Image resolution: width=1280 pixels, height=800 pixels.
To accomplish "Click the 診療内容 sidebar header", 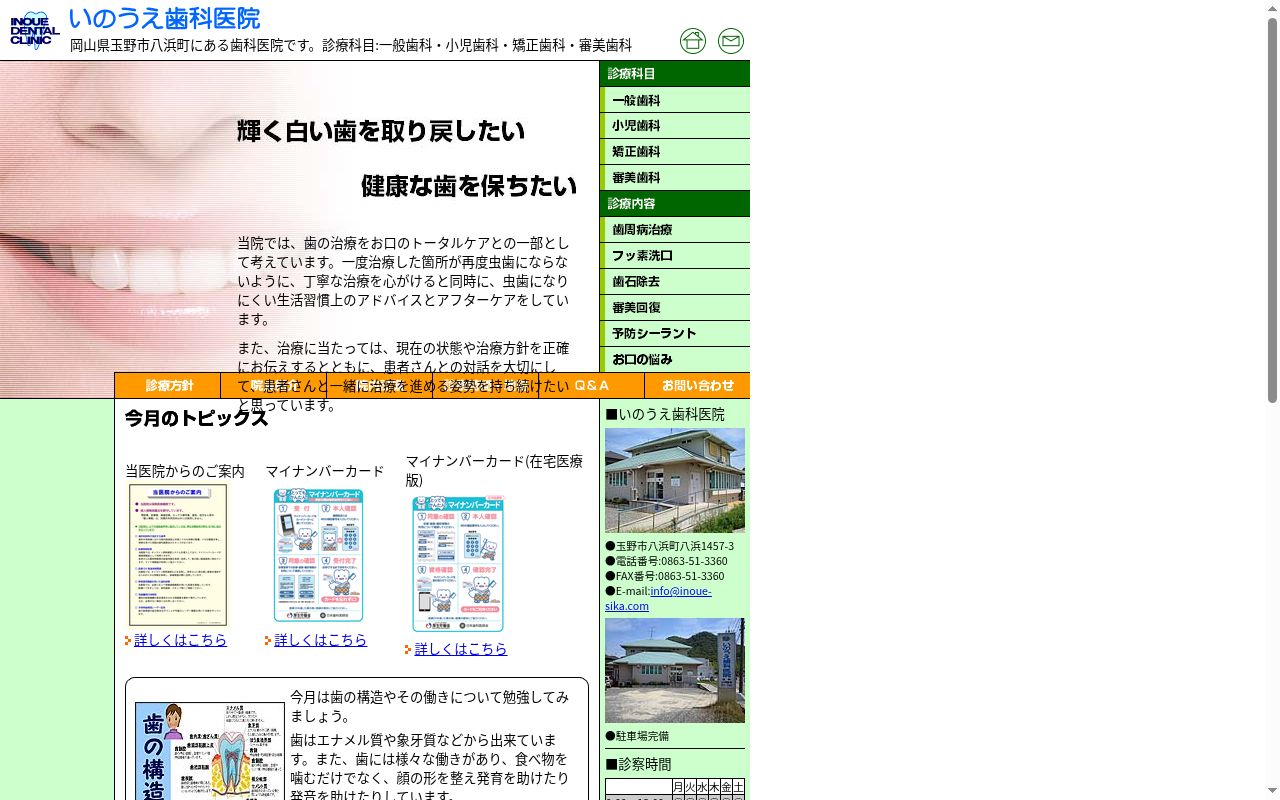I will 675,204.
